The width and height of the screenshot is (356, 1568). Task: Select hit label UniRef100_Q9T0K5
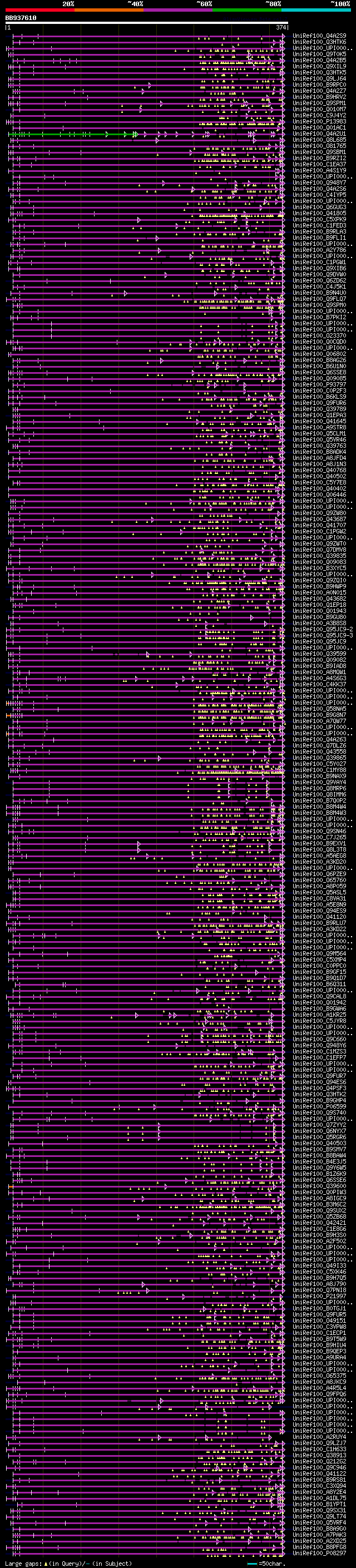pos(319,54)
